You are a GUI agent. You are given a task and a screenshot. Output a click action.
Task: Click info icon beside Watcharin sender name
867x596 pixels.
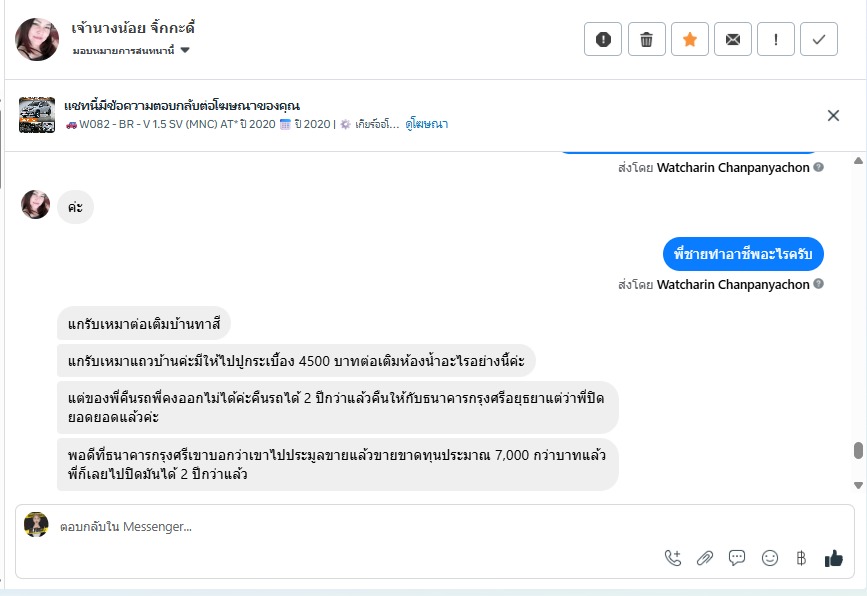pyautogui.click(x=819, y=285)
